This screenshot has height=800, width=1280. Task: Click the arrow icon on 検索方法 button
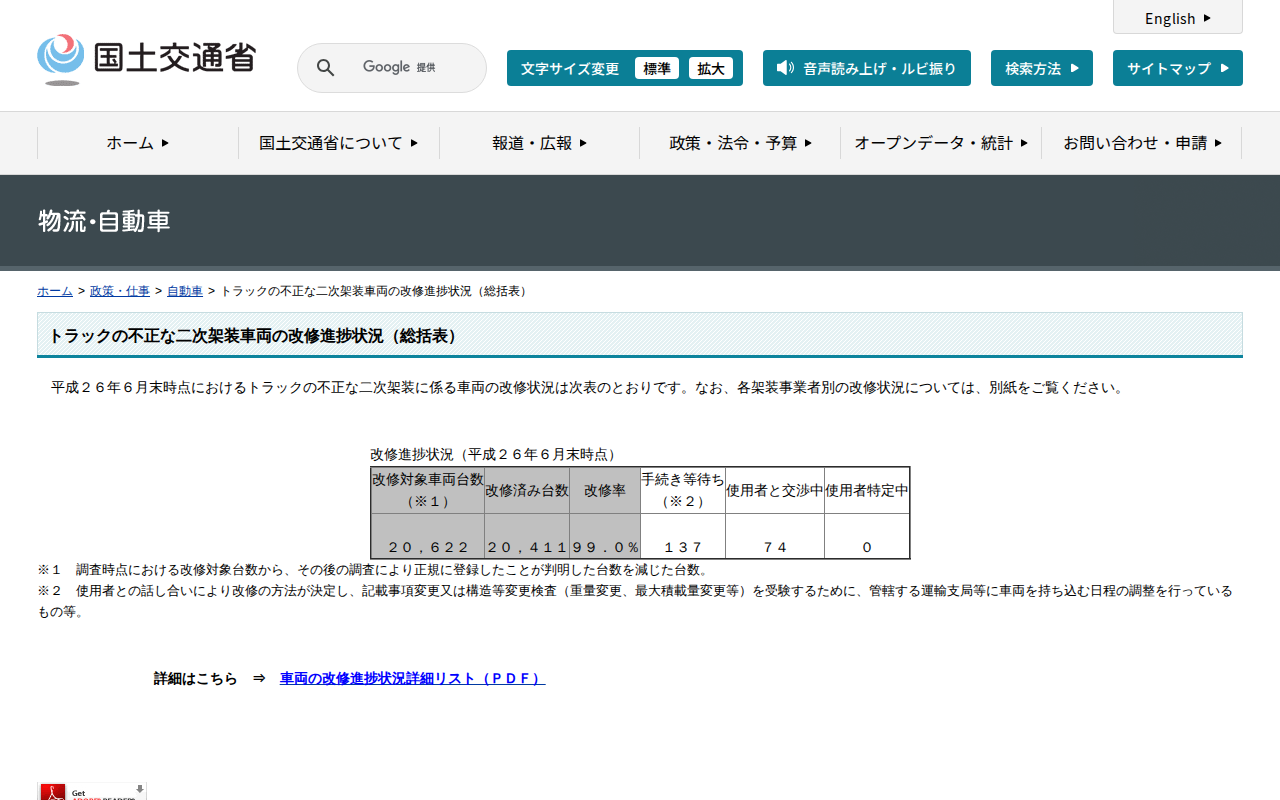pos(1075,68)
